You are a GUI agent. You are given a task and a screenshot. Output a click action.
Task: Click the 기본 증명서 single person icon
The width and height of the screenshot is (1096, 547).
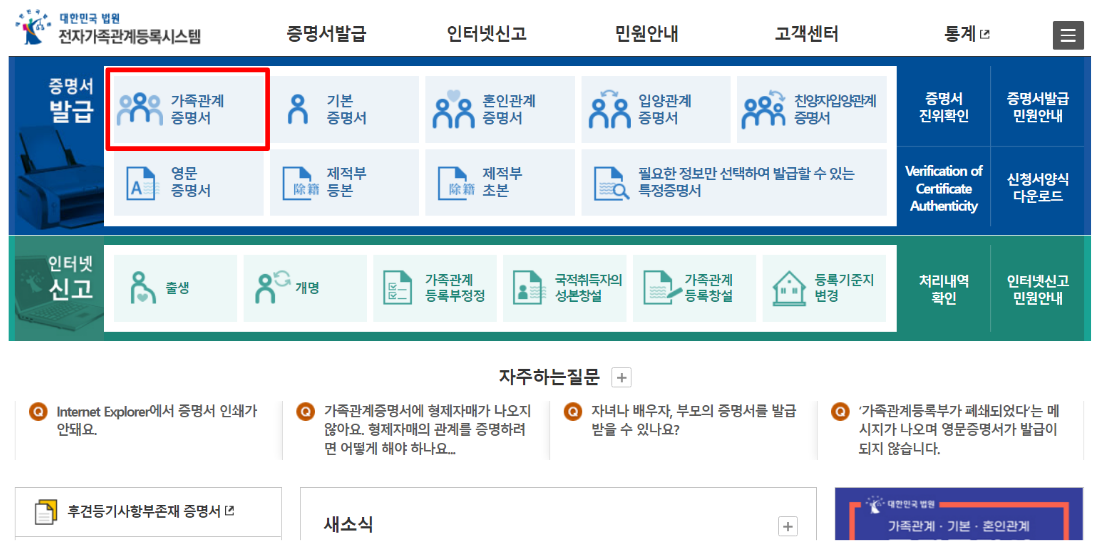pos(298,110)
